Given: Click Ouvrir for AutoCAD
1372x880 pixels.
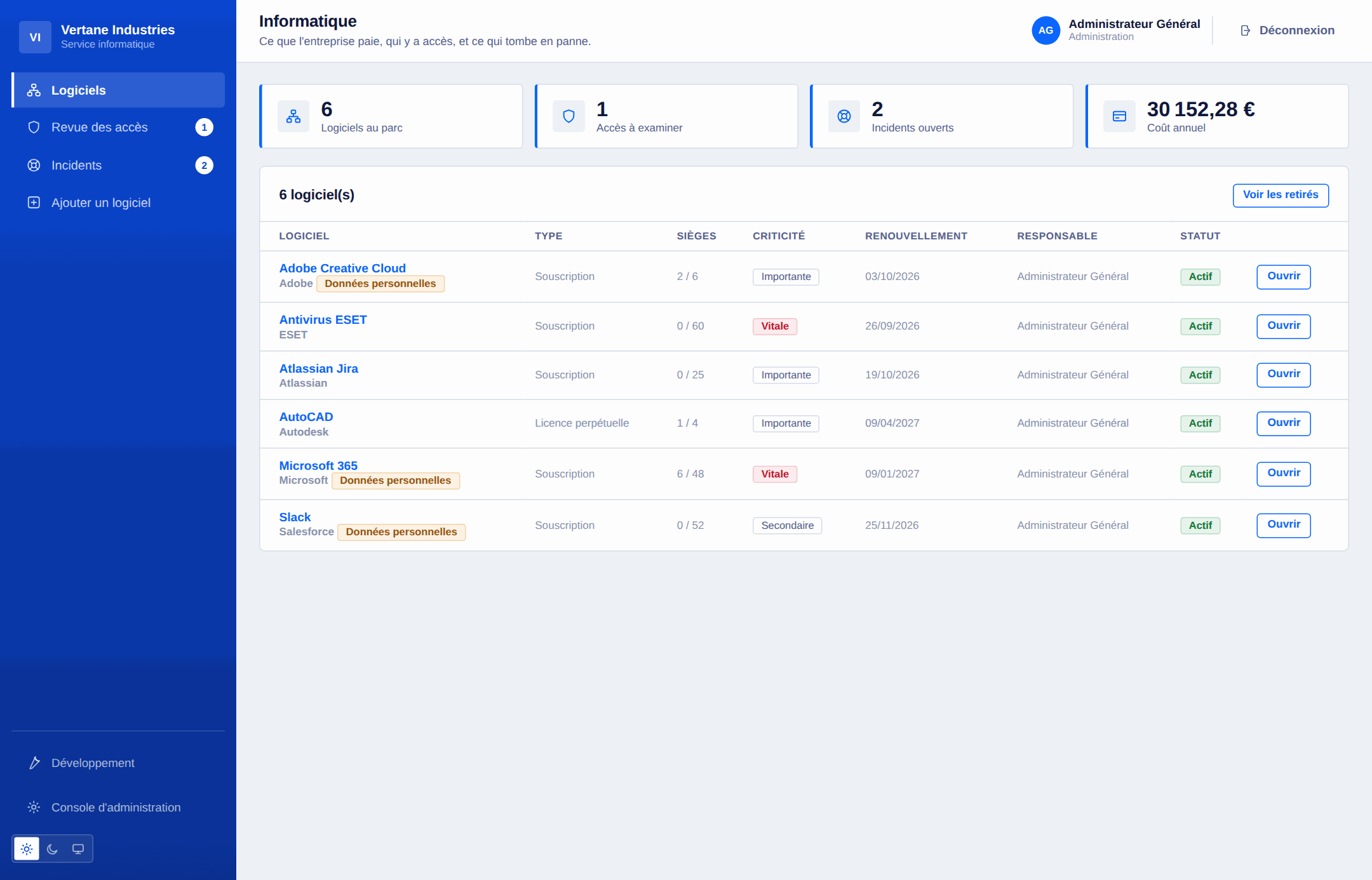Looking at the screenshot, I should pos(1284,423).
